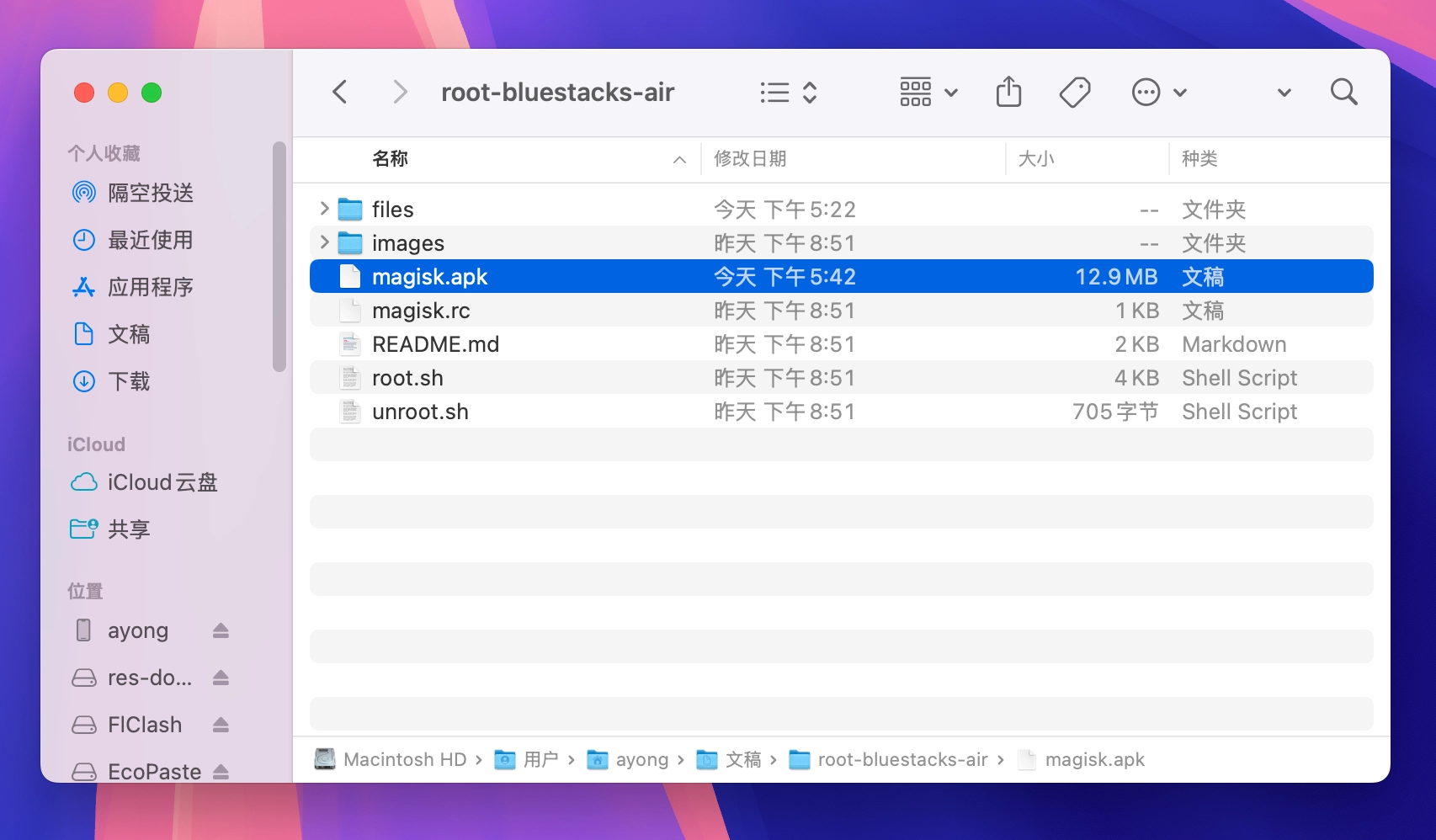Select the files folder icon

point(350,209)
